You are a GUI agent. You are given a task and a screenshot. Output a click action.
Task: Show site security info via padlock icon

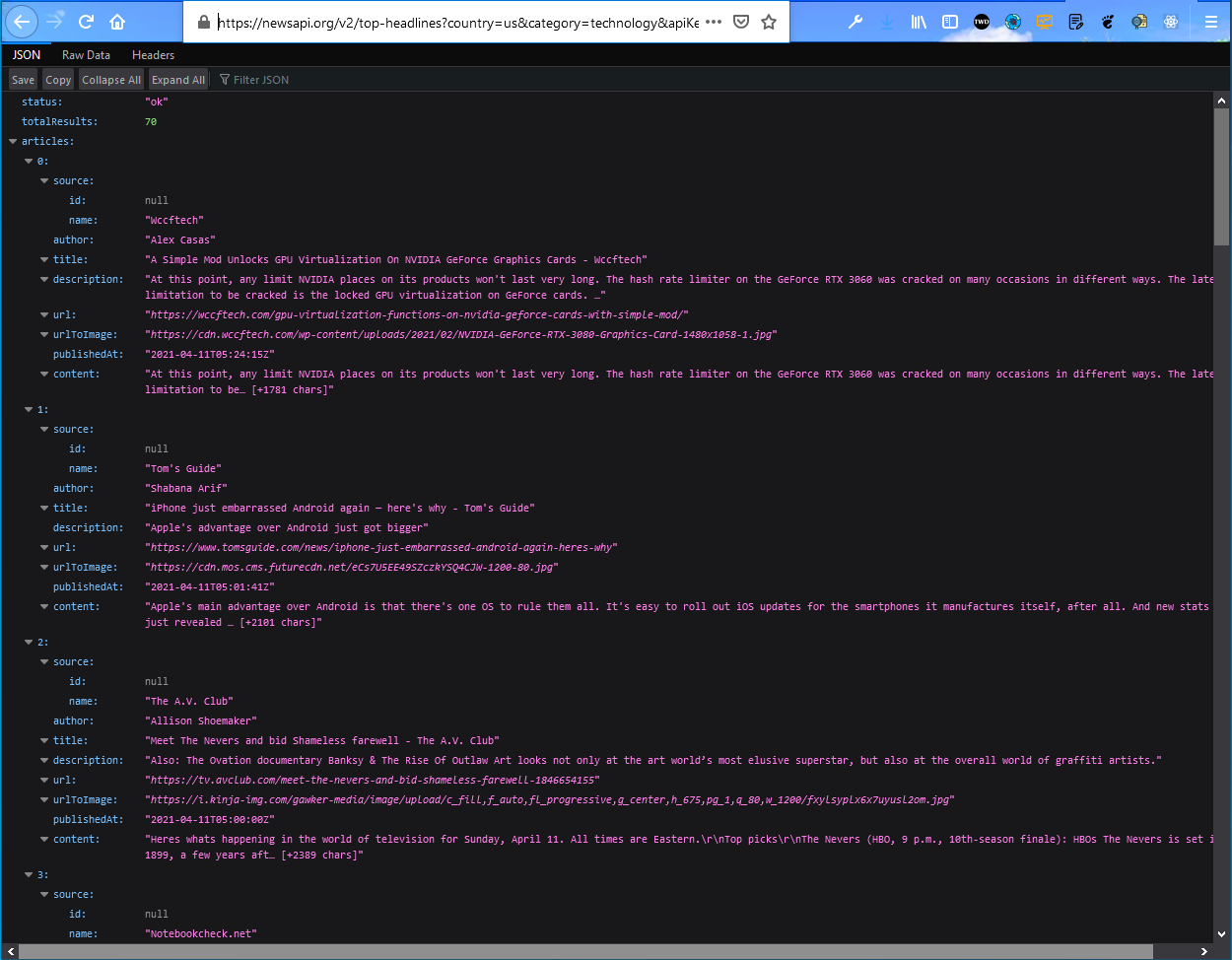click(x=204, y=22)
